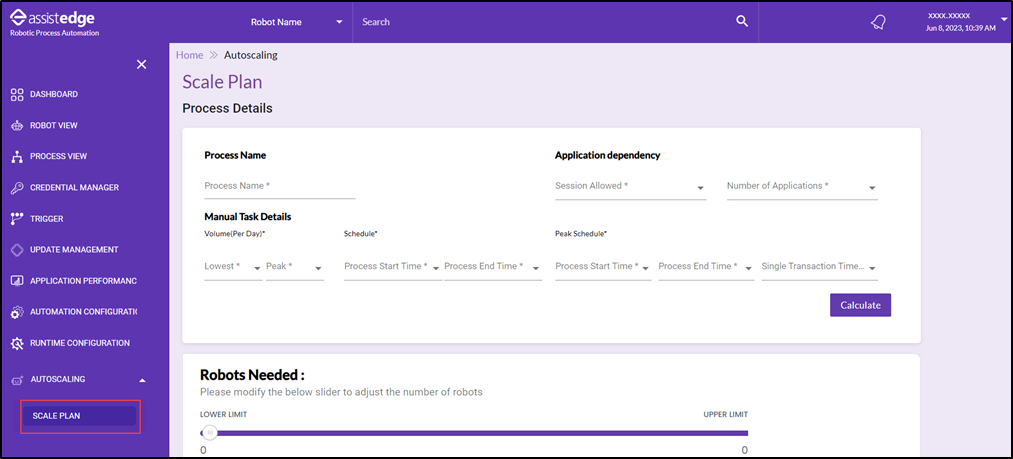The width and height of the screenshot is (1013, 459).
Task: Click the AssistEdge logo icon
Action: point(16,16)
